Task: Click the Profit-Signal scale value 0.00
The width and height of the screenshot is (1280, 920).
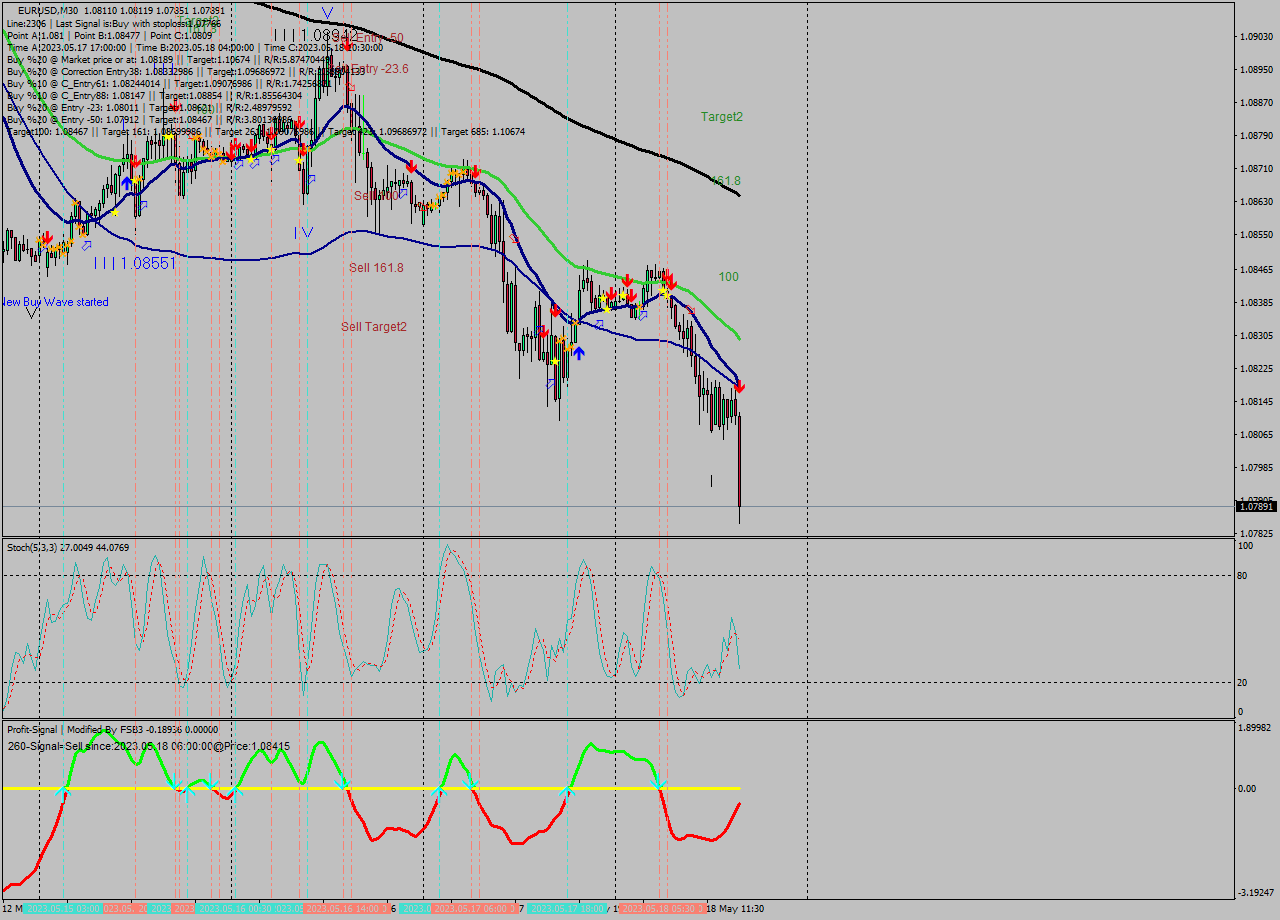Action: coord(1247,789)
